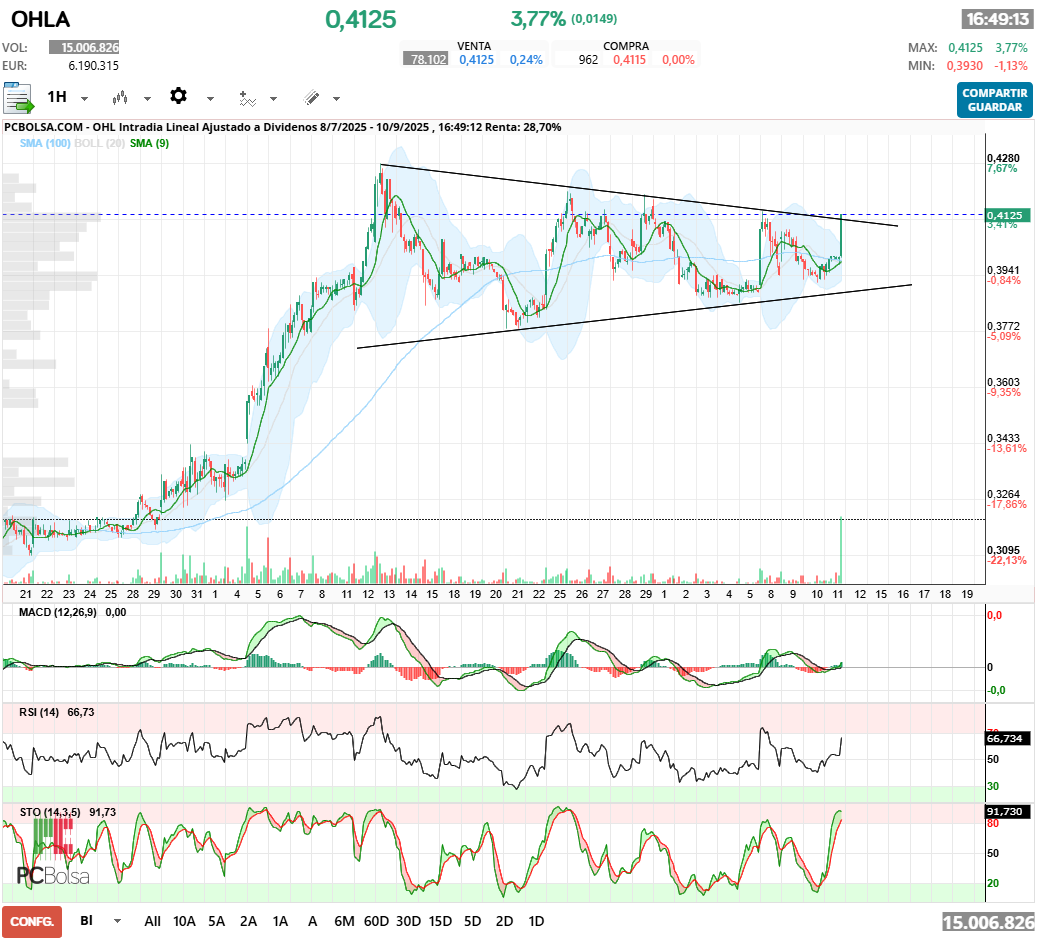
Task: Select the drawing pencil tool icon
Action: (311, 98)
